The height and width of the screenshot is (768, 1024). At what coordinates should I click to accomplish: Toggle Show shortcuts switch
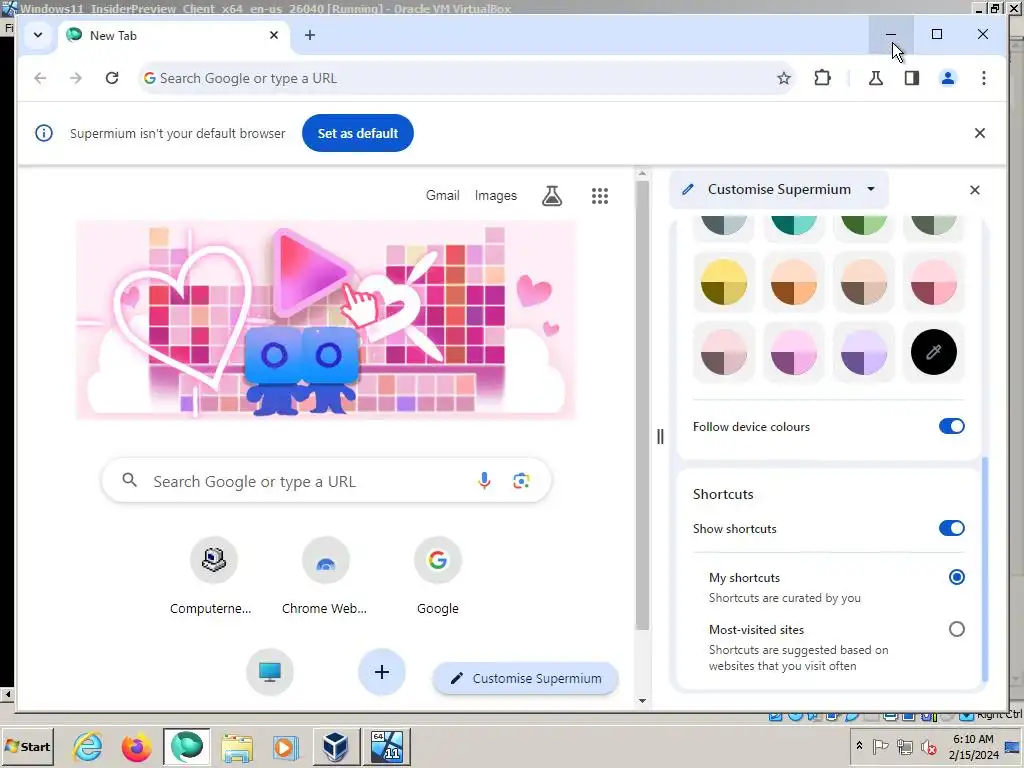[x=952, y=528]
